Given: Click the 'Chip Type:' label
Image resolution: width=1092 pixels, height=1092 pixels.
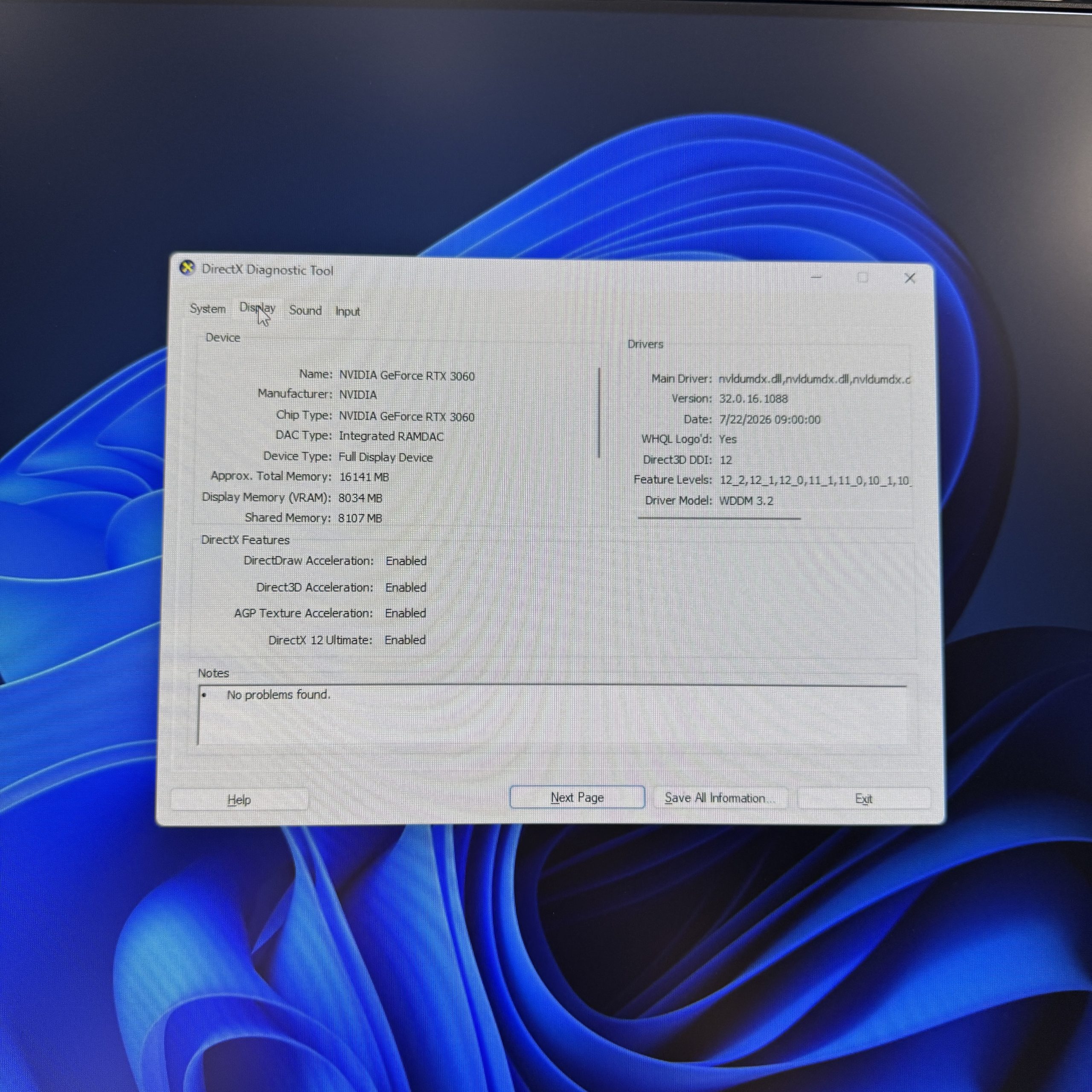Looking at the screenshot, I should coord(304,415).
